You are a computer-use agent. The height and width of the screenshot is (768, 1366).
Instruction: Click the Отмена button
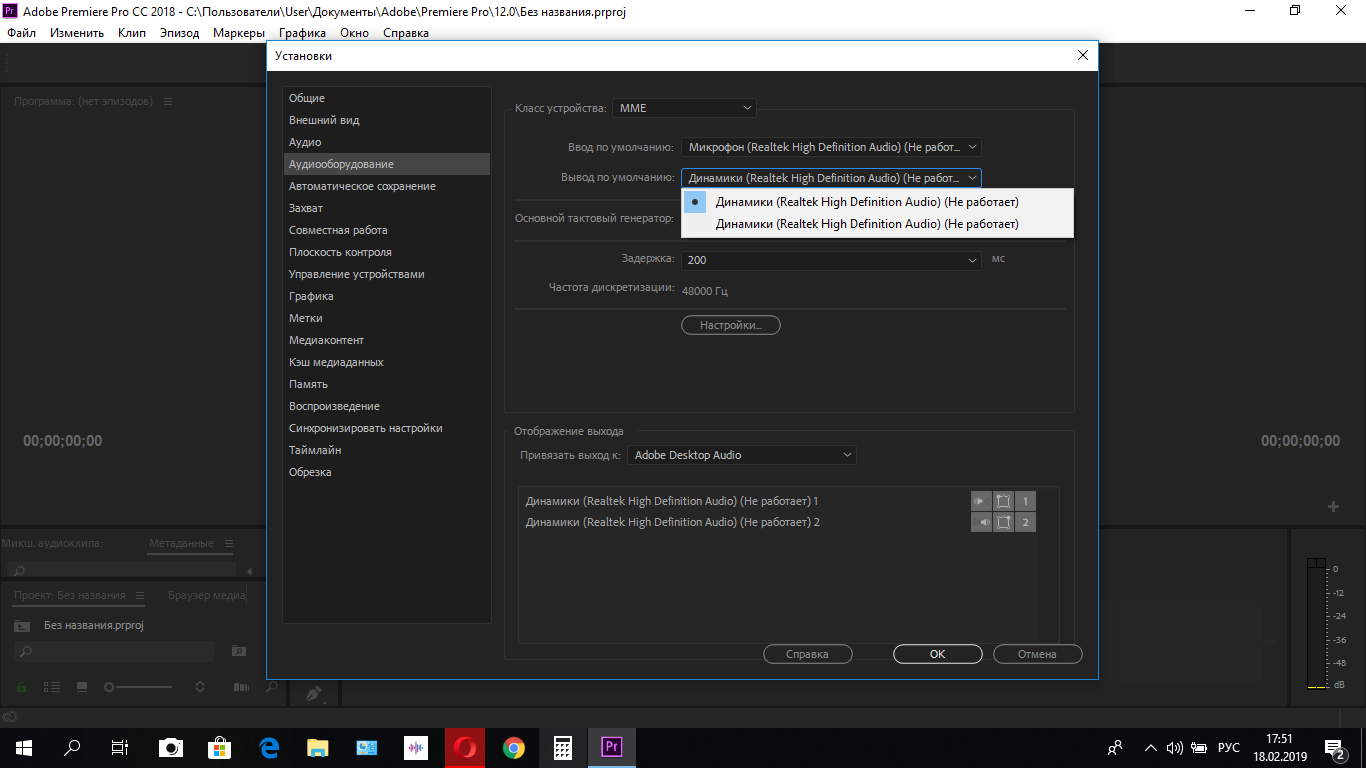tap(1037, 654)
